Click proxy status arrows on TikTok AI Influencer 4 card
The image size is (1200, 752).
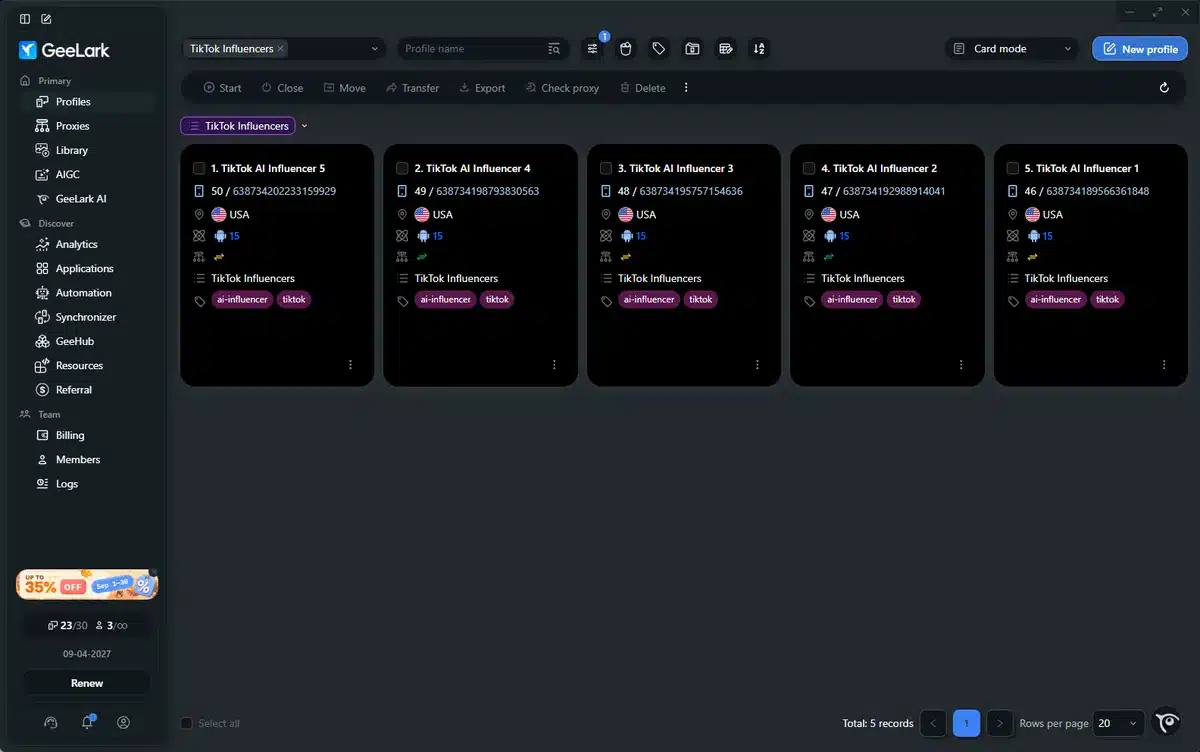[422, 257]
